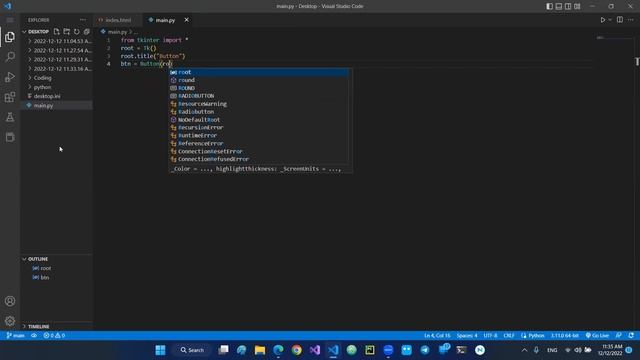Choose 'ResourceWarning' autocomplete suggestion
This screenshot has width=640, height=360.
coord(259,104)
